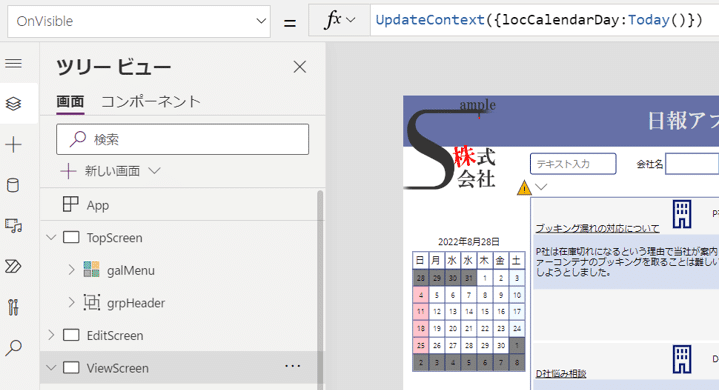Collapse the TopScreen node

point(51,237)
